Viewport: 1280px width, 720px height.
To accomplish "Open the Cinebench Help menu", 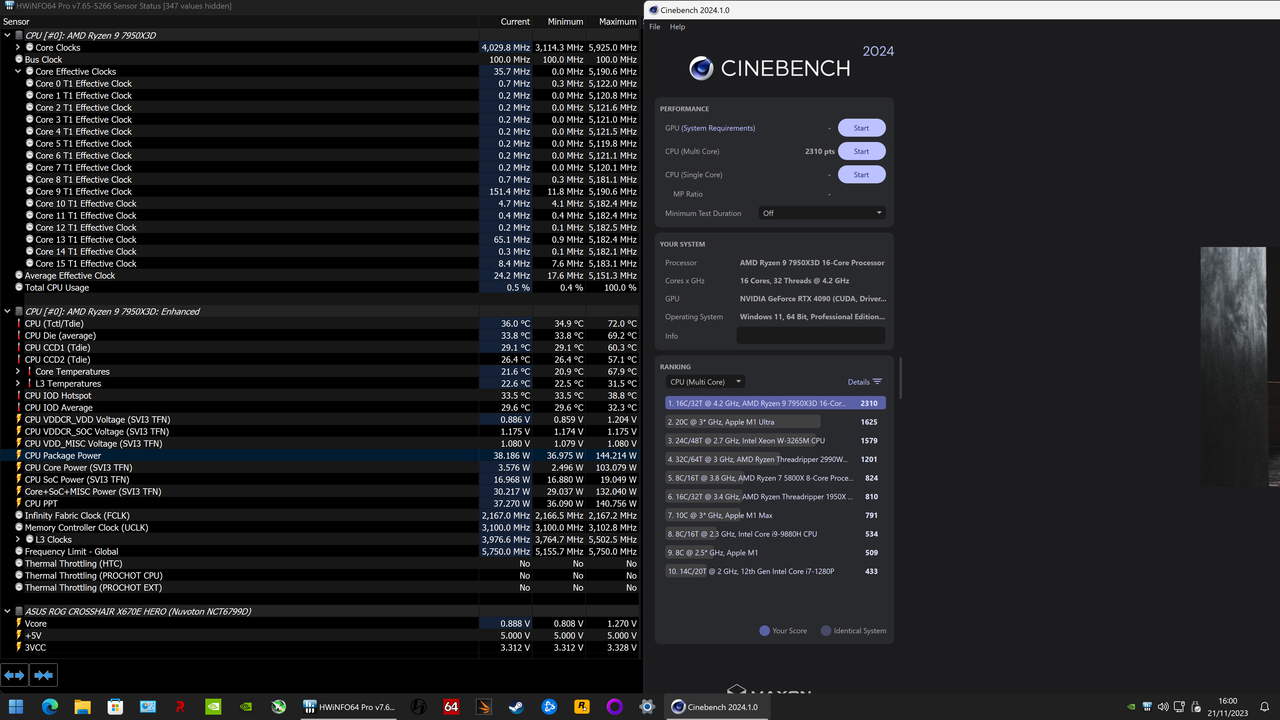I will [x=677, y=27].
